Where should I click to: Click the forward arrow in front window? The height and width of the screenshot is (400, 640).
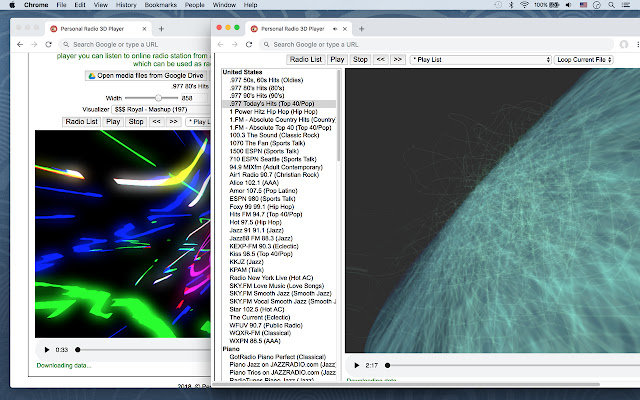click(x=235, y=44)
